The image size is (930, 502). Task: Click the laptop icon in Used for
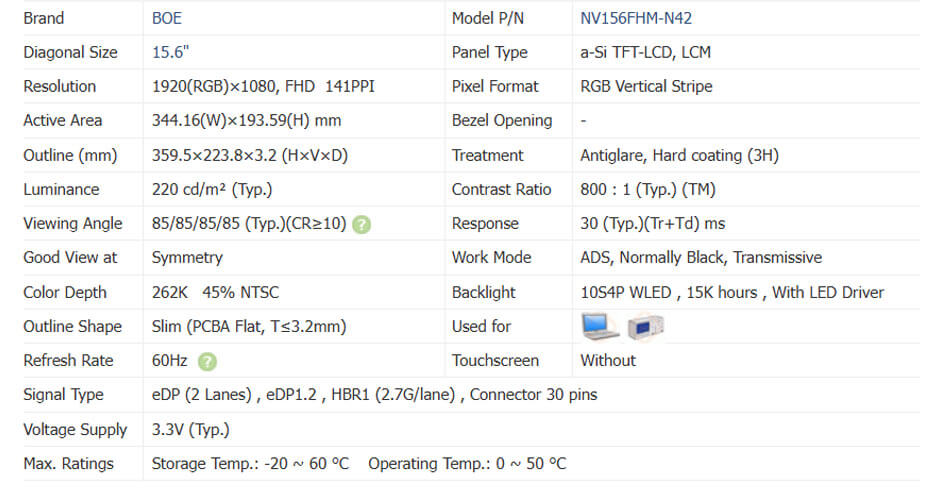600,326
